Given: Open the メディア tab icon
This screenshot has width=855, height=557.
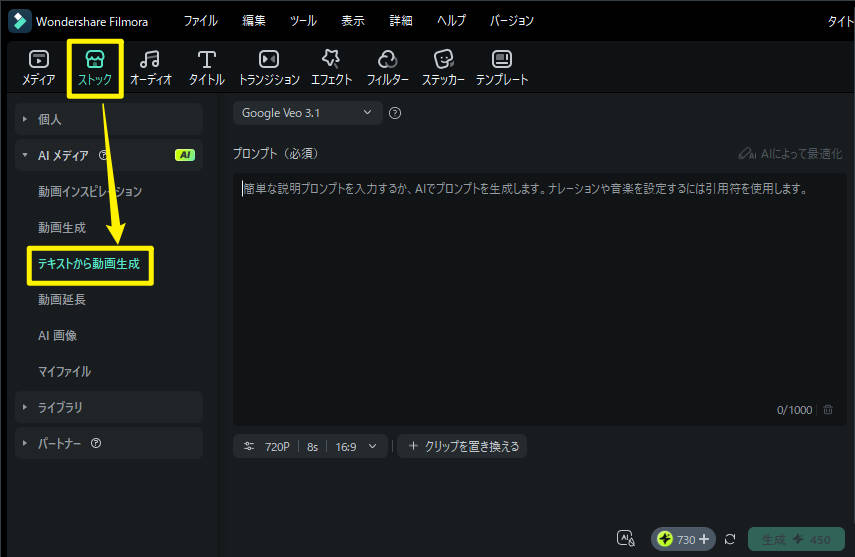Looking at the screenshot, I should (39, 59).
